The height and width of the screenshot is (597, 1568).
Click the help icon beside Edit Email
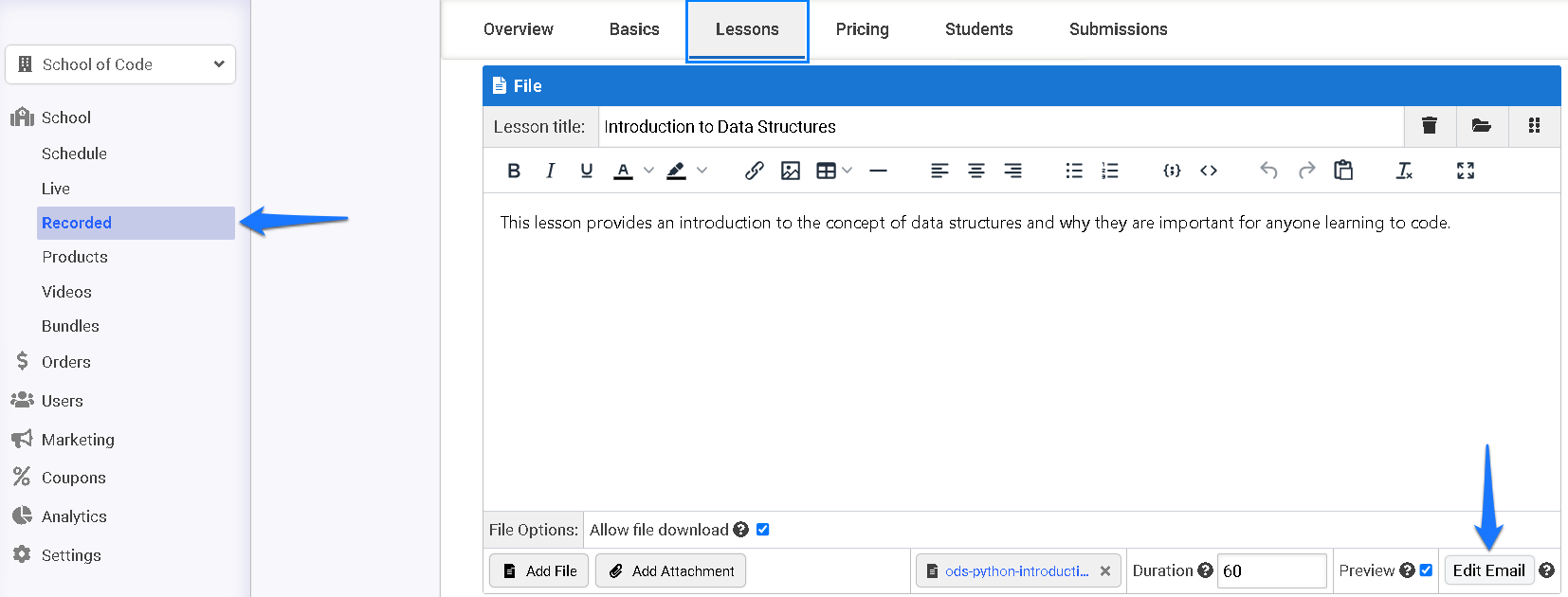pyautogui.click(x=1546, y=570)
